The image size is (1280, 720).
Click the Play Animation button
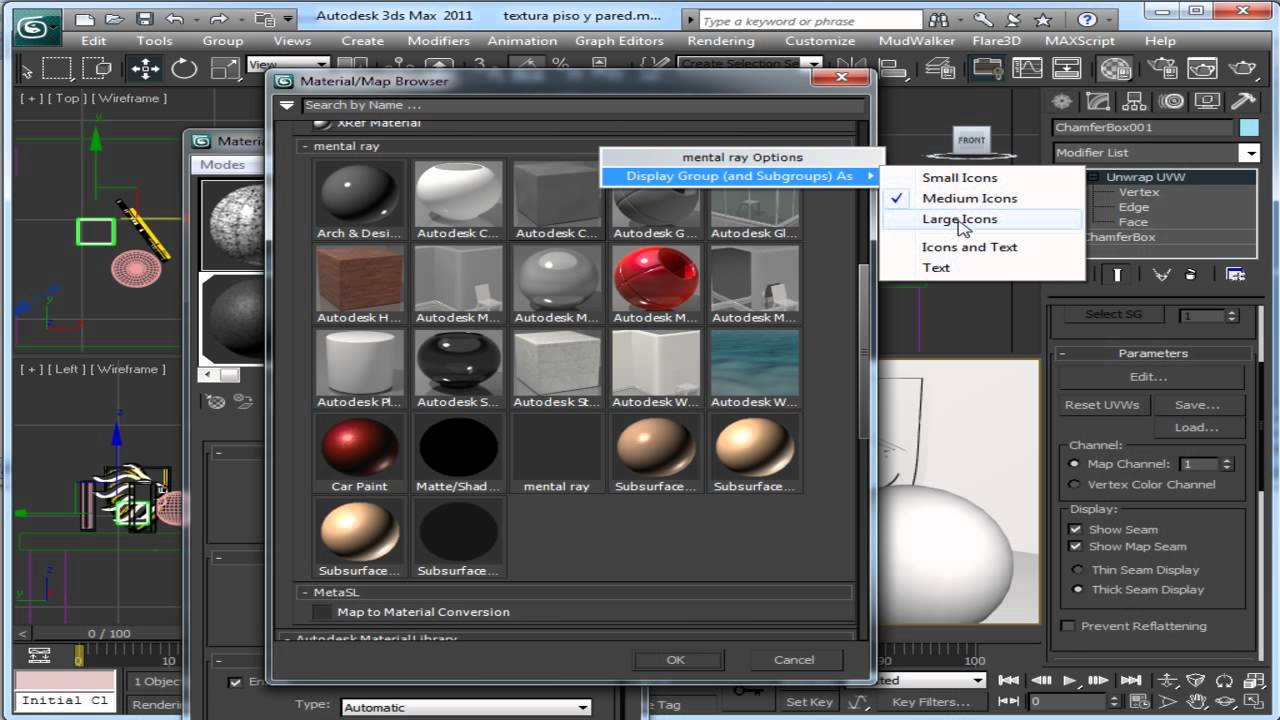click(1069, 680)
